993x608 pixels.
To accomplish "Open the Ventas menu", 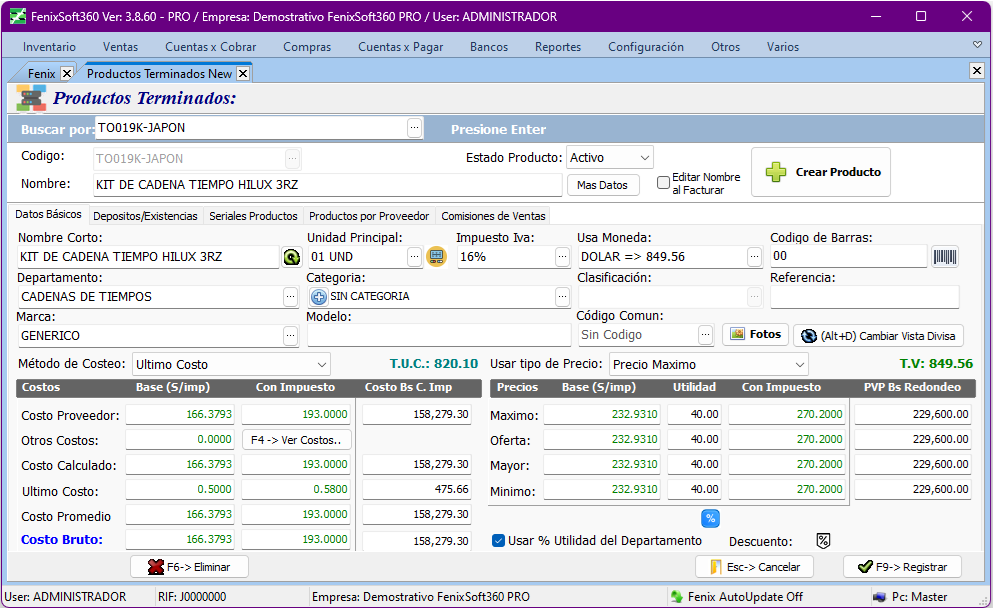I will pos(120,47).
